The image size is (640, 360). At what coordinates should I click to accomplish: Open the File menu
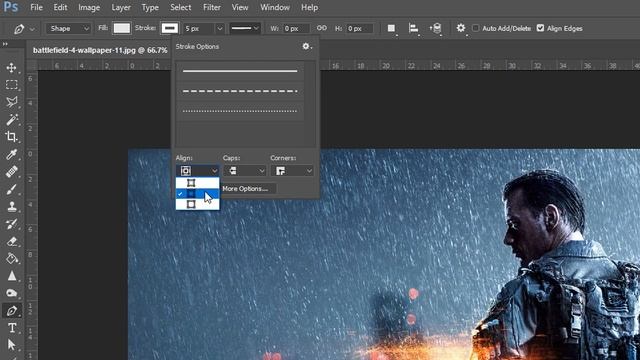point(36,7)
